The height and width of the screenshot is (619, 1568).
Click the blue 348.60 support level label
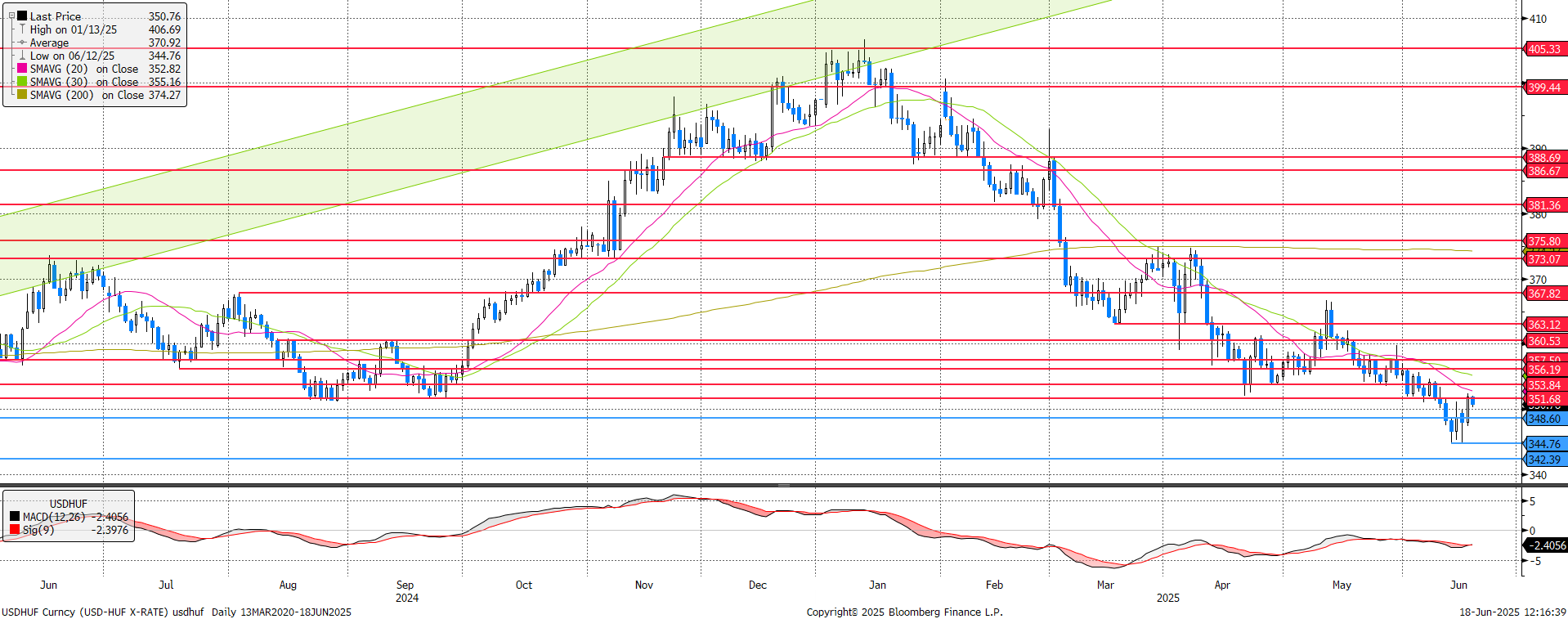(1544, 419)
